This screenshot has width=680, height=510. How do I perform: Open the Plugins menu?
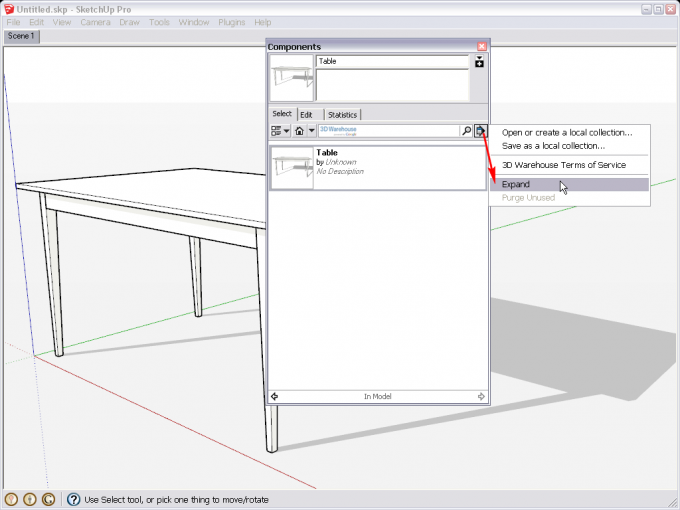(x=232, y=22)
